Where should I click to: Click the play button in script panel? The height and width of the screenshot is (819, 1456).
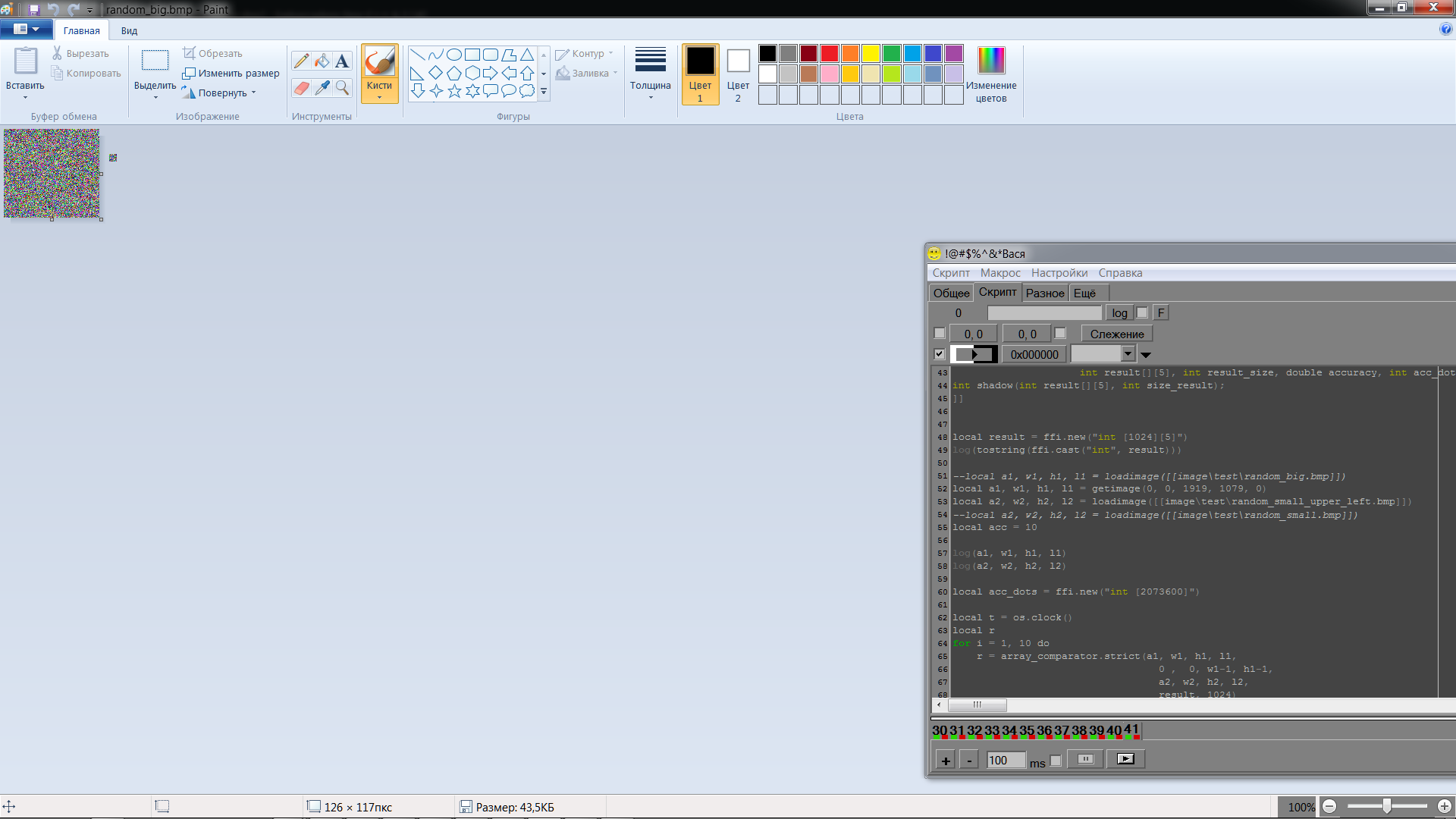pyautogui.click(x=1125, y=759)
